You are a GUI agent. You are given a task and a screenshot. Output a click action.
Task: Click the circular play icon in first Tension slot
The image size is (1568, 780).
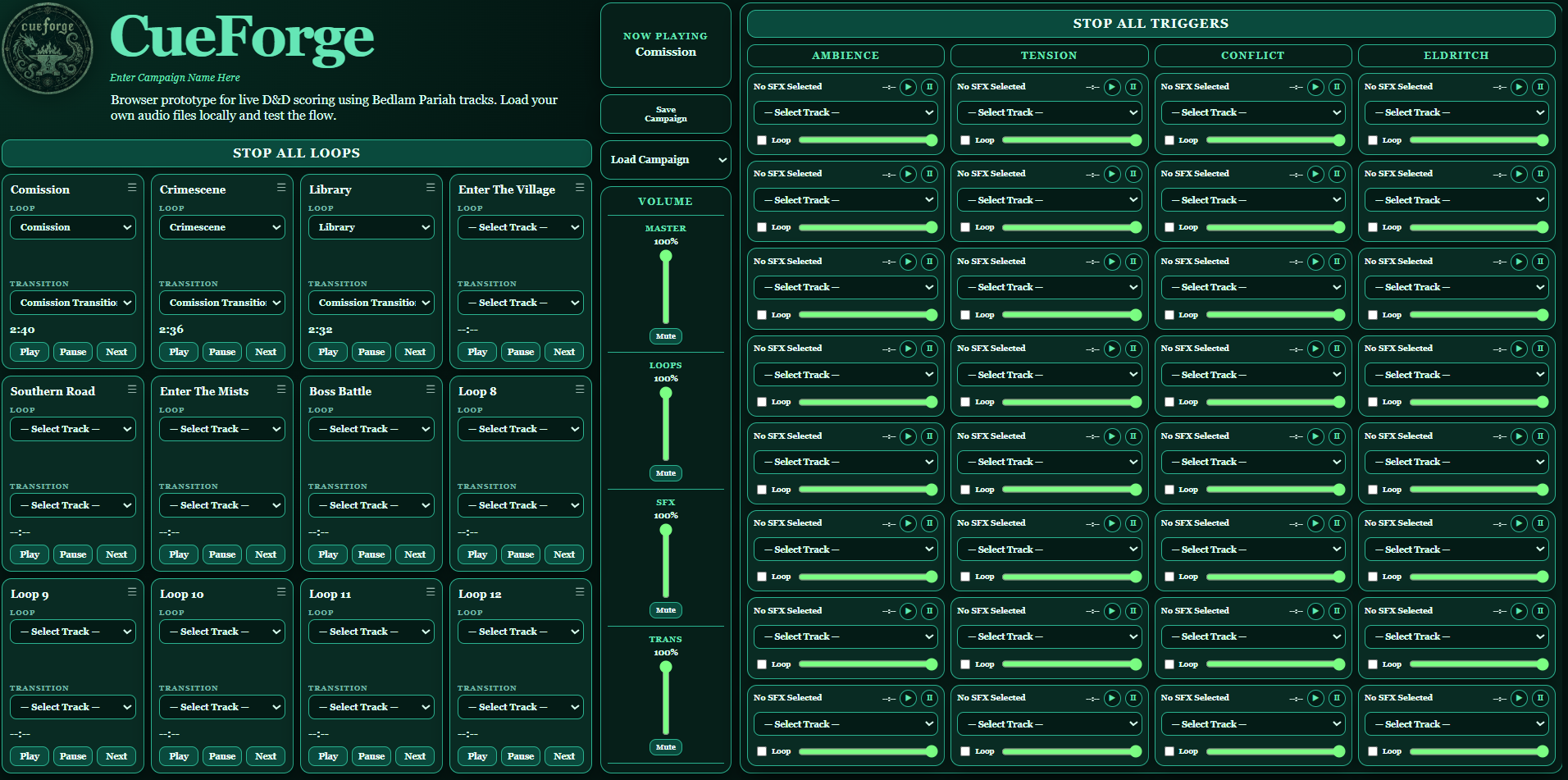(1112, 87)
